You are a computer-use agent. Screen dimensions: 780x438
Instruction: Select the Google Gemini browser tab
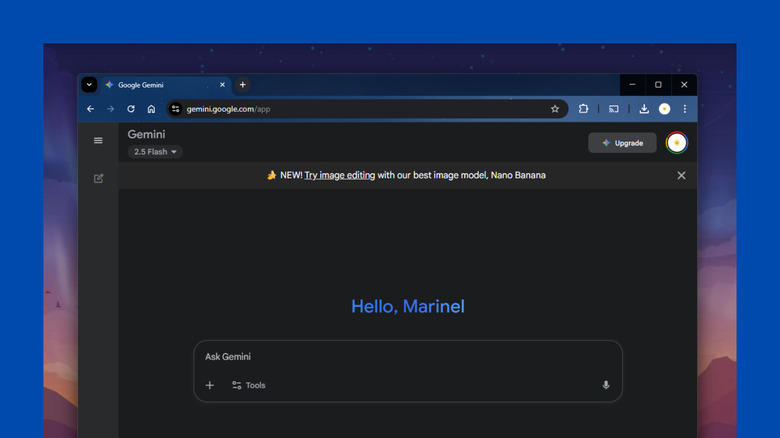point(160,85)
